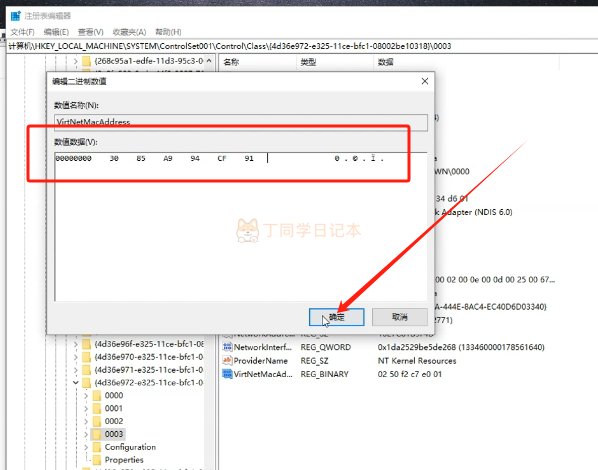The height and width of the screenshot is (470, 598).
Task: Open the 帮助(H) menu
Action: pyautogui.click(x=168, y=32)
